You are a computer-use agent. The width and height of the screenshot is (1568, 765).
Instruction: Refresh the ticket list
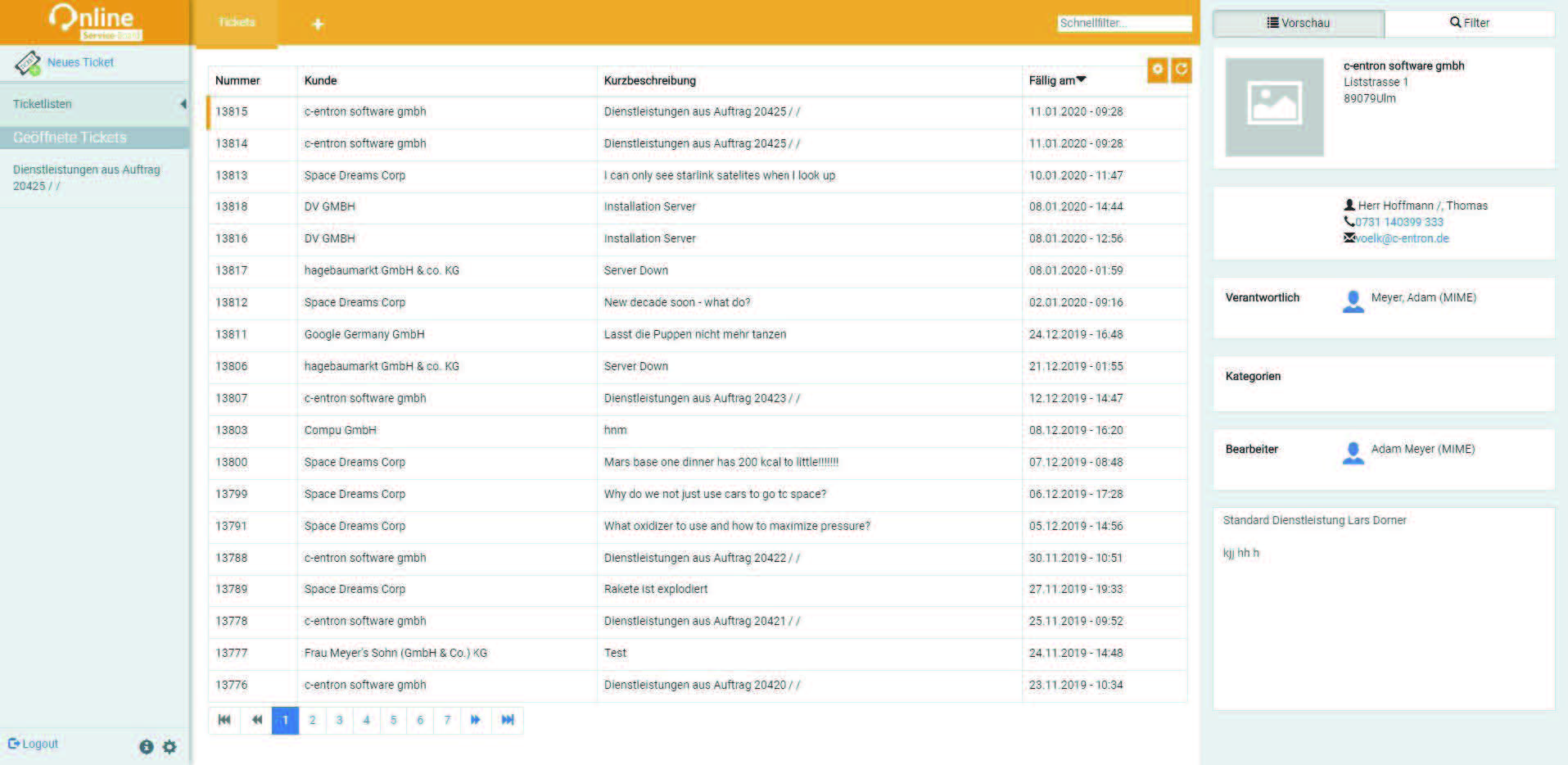1181,70
